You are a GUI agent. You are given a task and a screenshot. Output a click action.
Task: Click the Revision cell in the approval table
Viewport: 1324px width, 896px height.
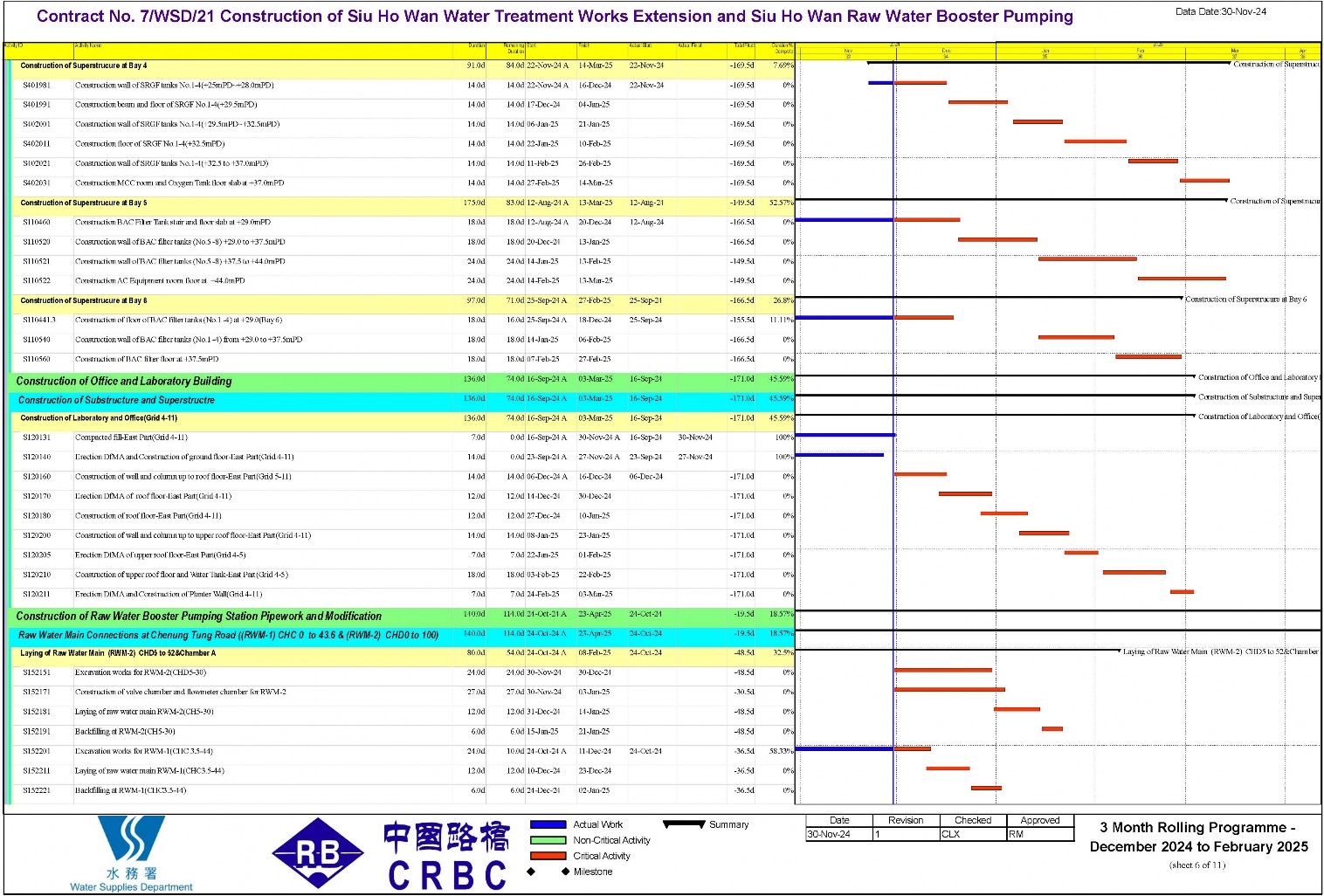[x=906, y=820]
